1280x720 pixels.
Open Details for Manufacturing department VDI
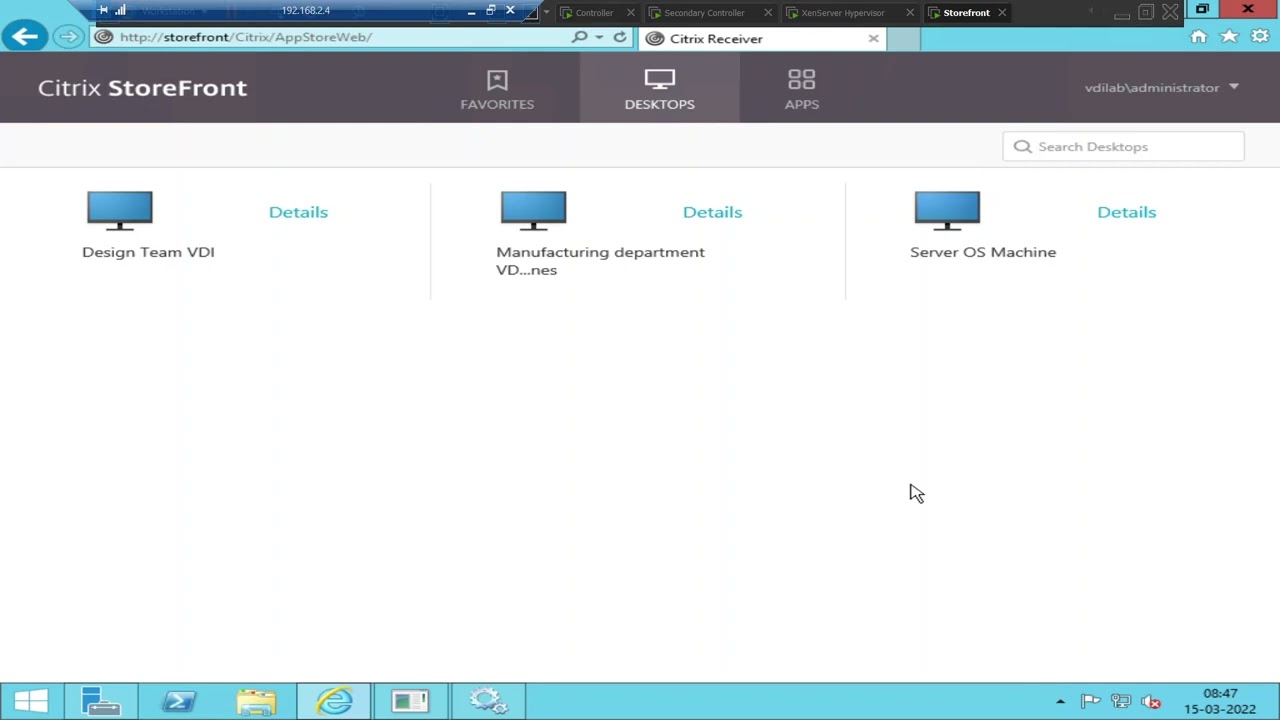(x=712, y=212)
